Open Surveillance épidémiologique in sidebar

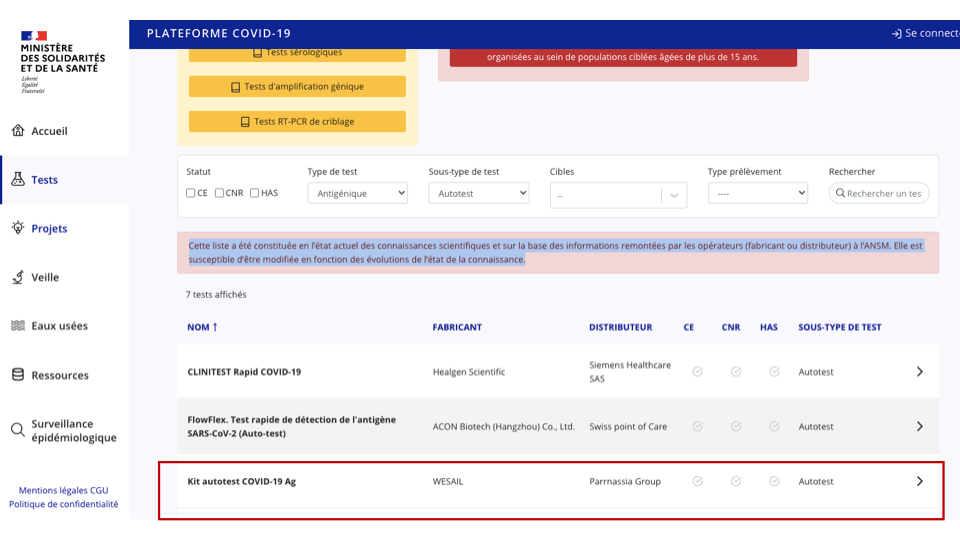(64, 430)
